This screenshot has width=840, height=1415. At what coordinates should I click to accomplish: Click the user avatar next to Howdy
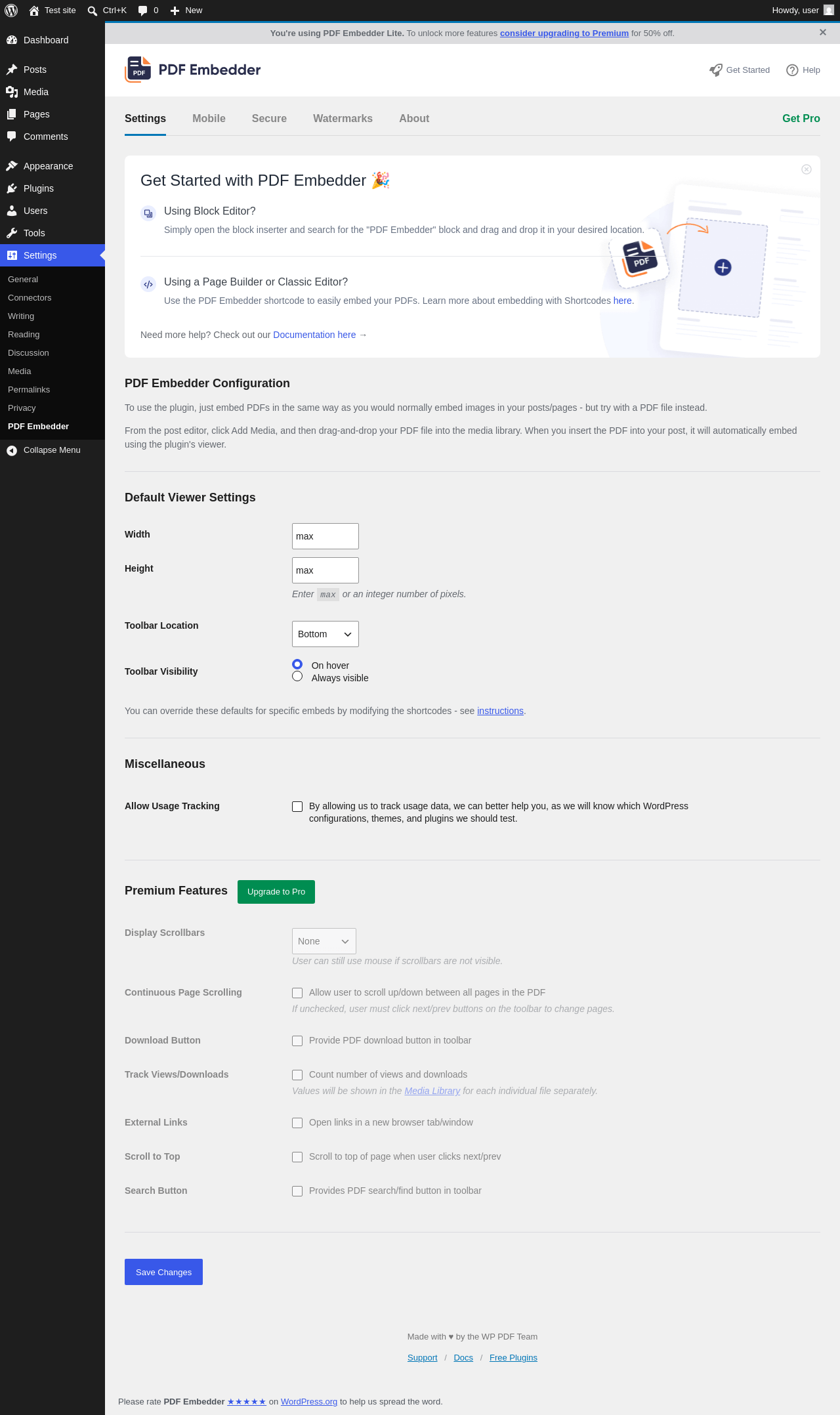click(x=829, y=11)
